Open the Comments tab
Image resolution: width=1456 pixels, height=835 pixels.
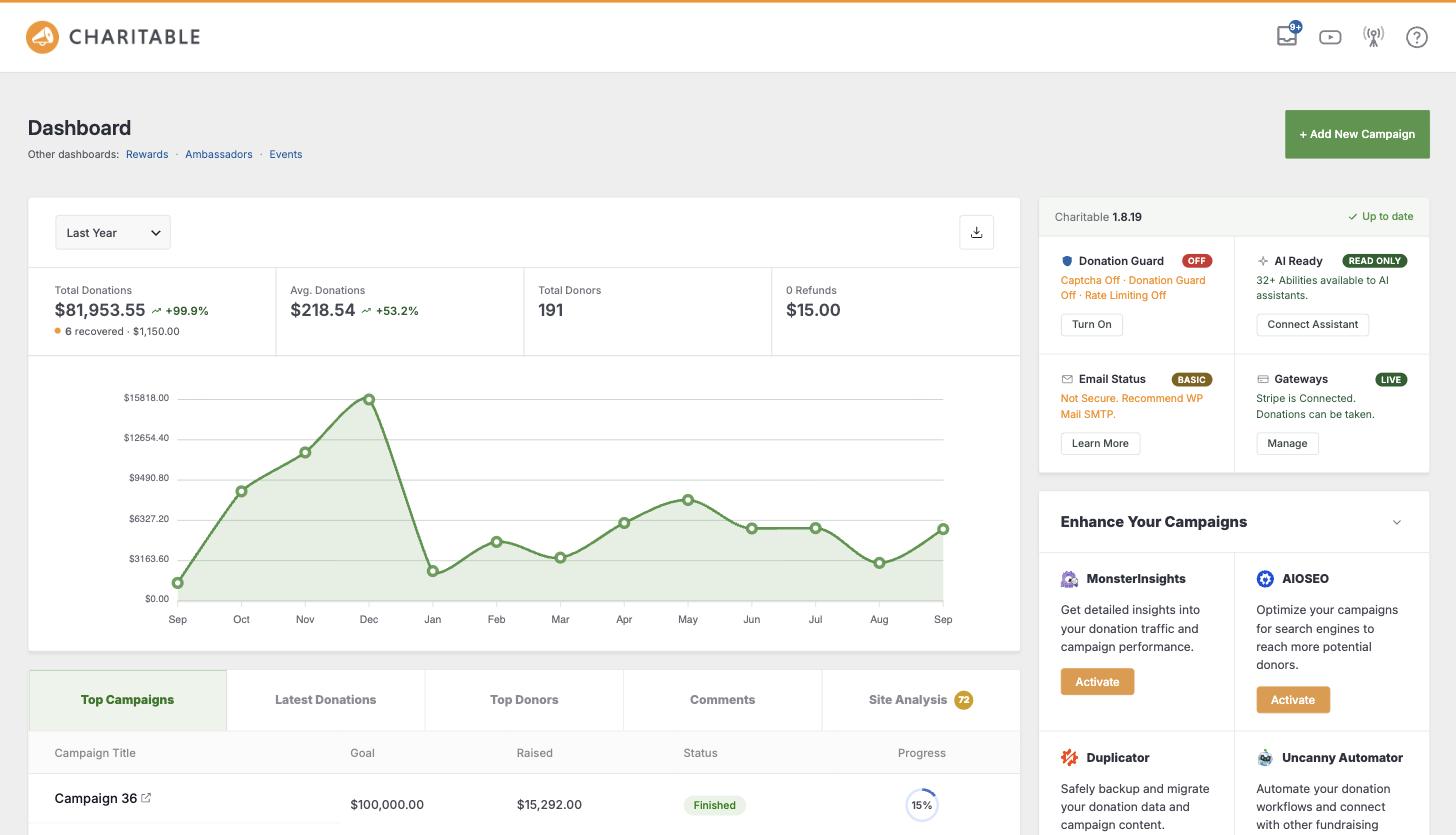click(x=722, y=700)
